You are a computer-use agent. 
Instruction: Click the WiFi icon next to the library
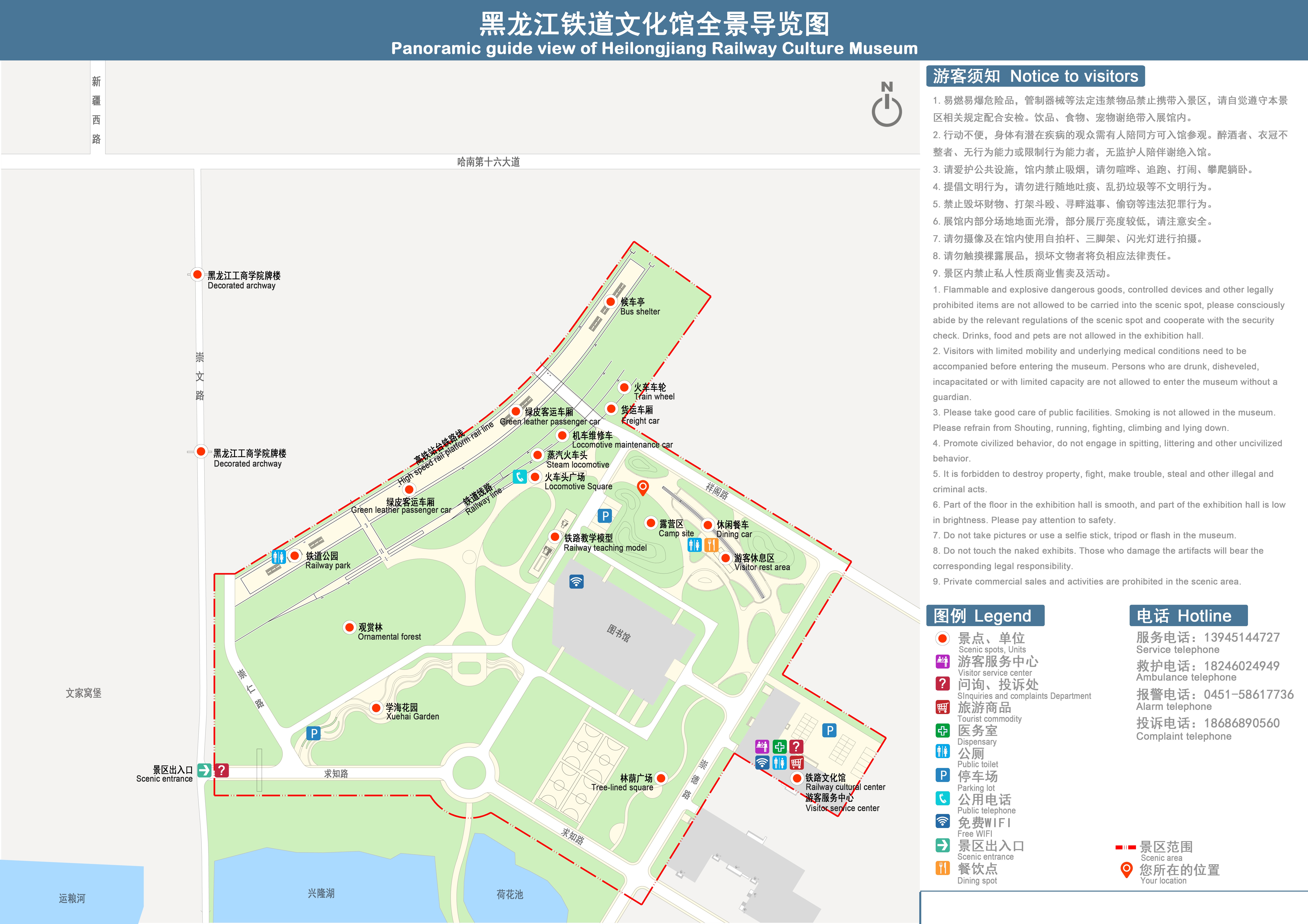point(577,582)
